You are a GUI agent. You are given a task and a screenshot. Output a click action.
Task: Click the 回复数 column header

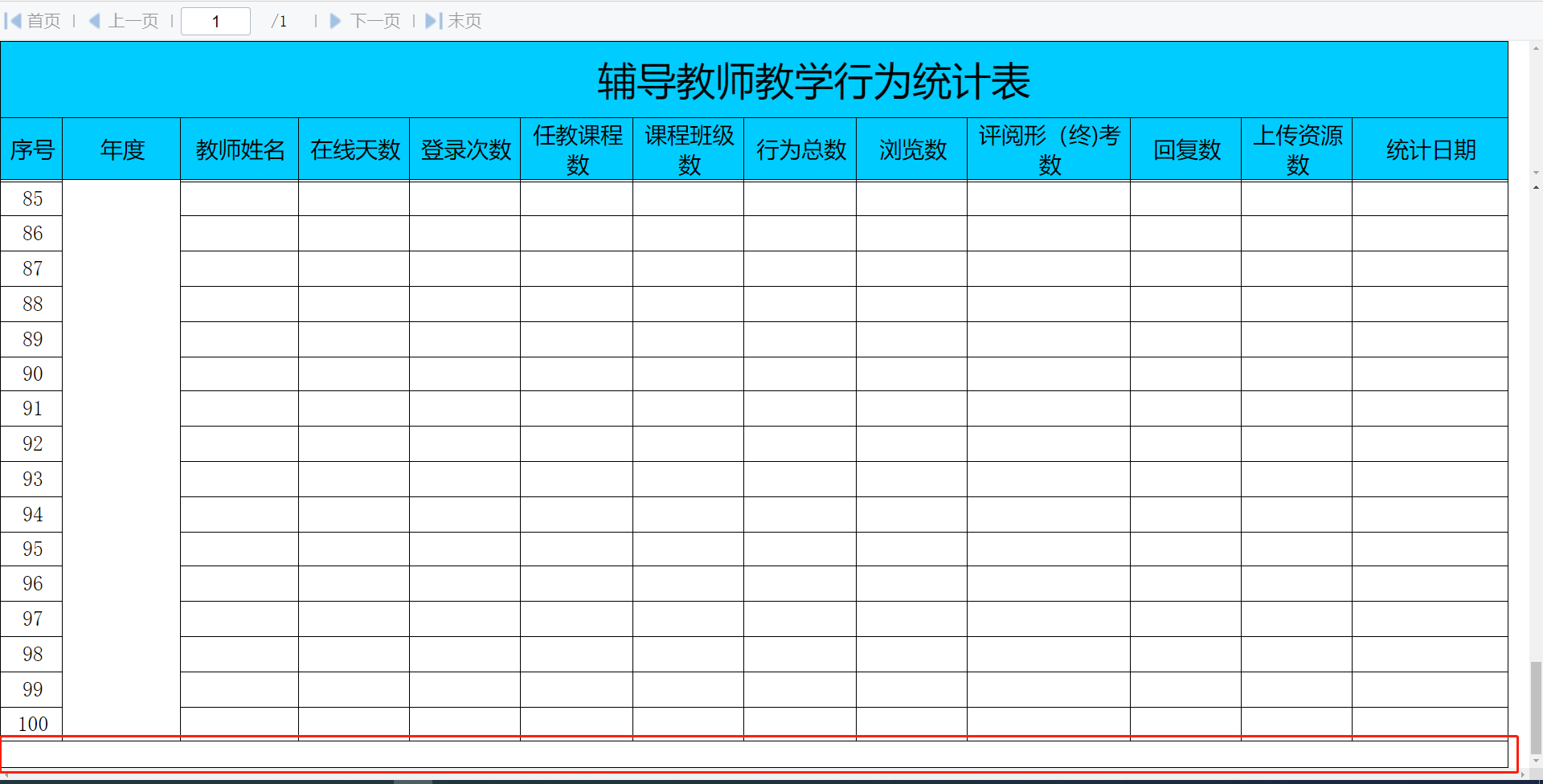(1186, 149)
